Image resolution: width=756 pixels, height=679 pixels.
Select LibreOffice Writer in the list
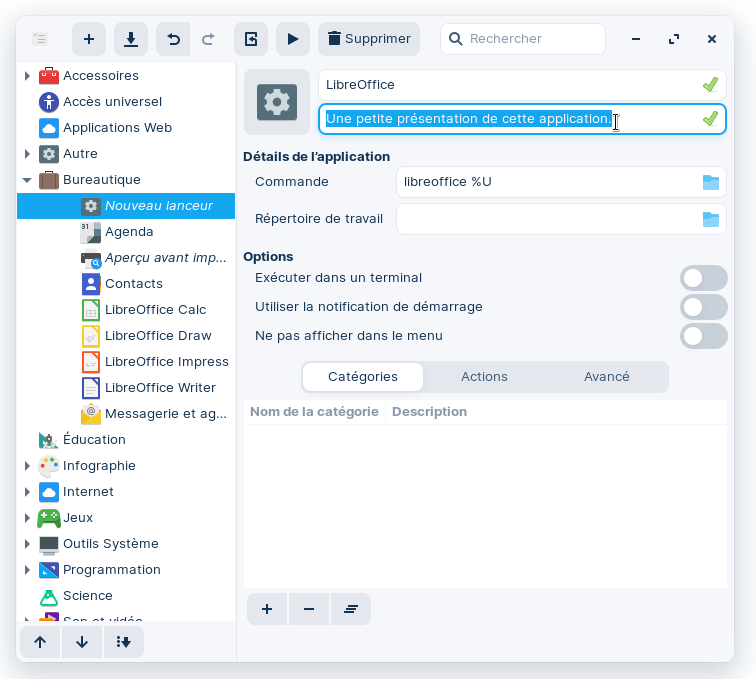pyautogui.click(x=160, y=388)
